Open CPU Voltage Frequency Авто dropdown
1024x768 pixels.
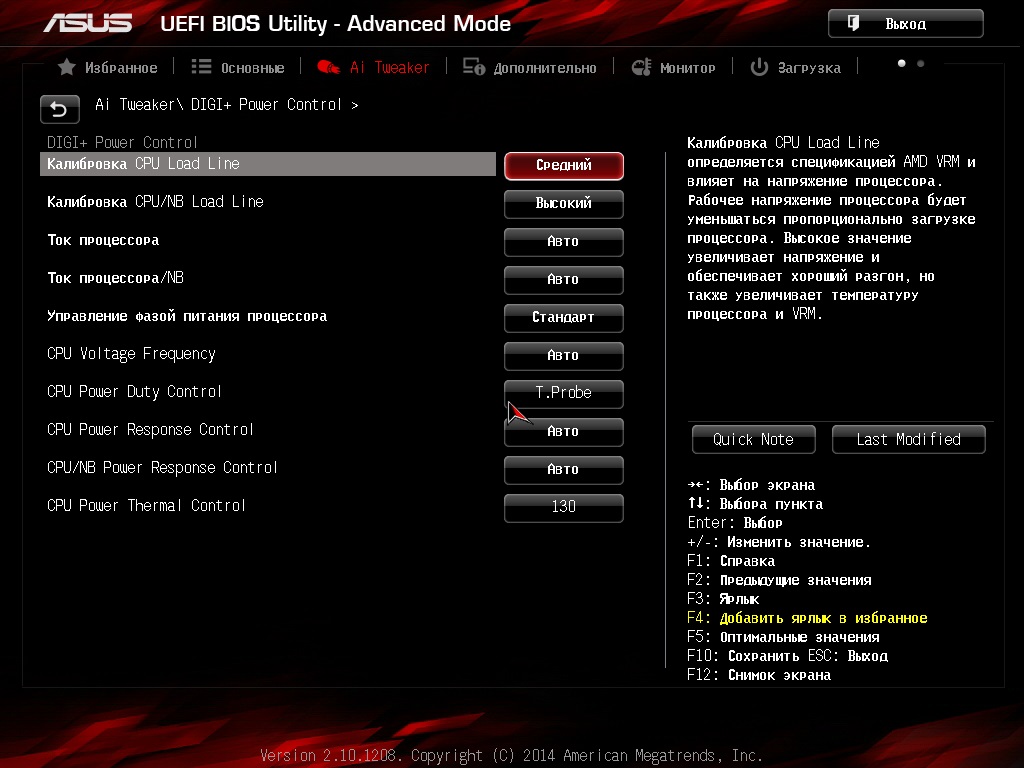[564, 355]
